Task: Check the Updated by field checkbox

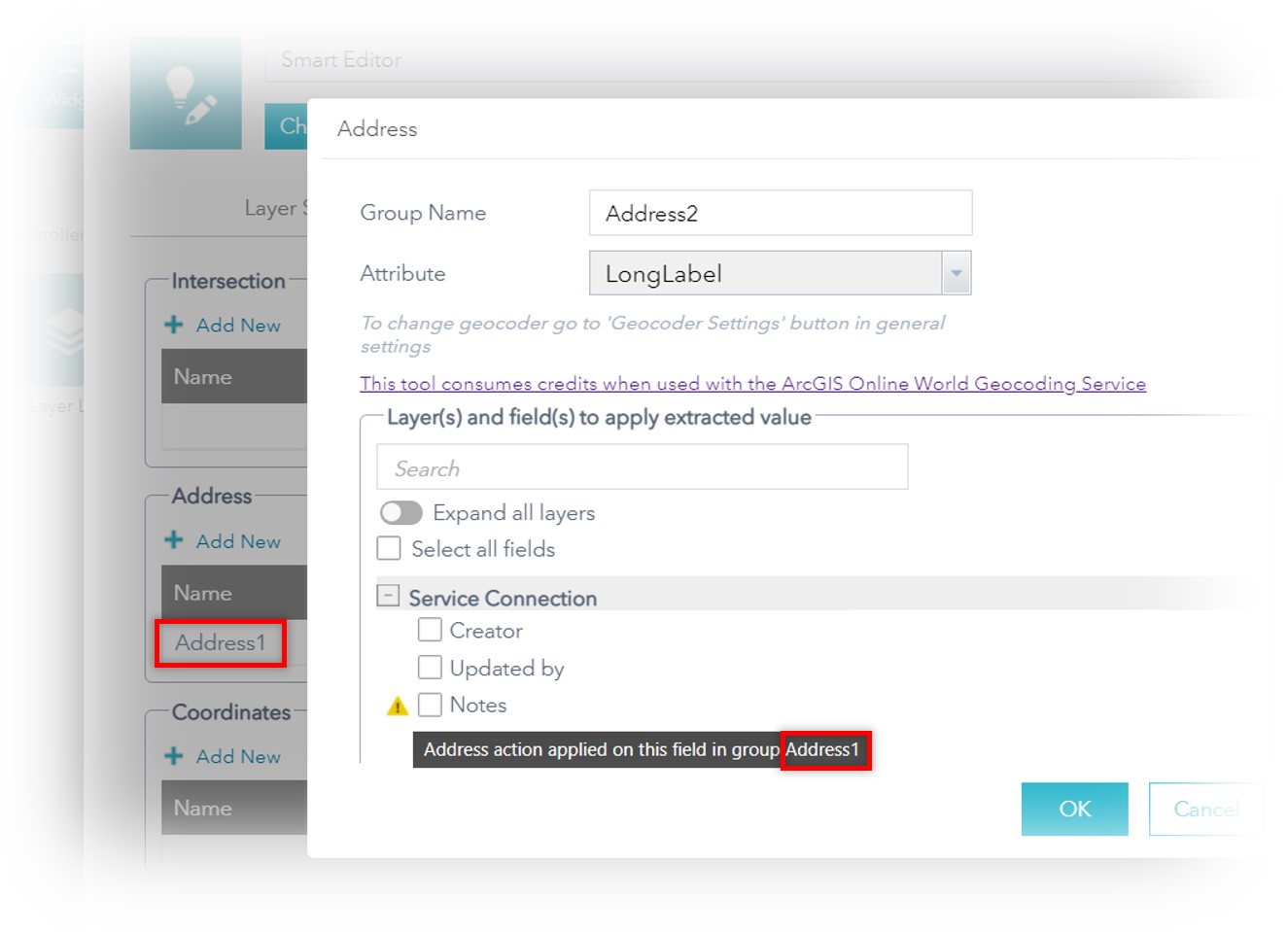Action: pyautogui.click(x=431, y=667)
